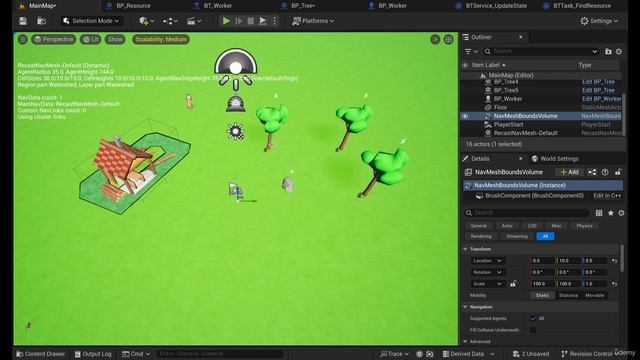
Task: Select BP_Tree4 in the Outliner
Action: [x=506, y=82]
